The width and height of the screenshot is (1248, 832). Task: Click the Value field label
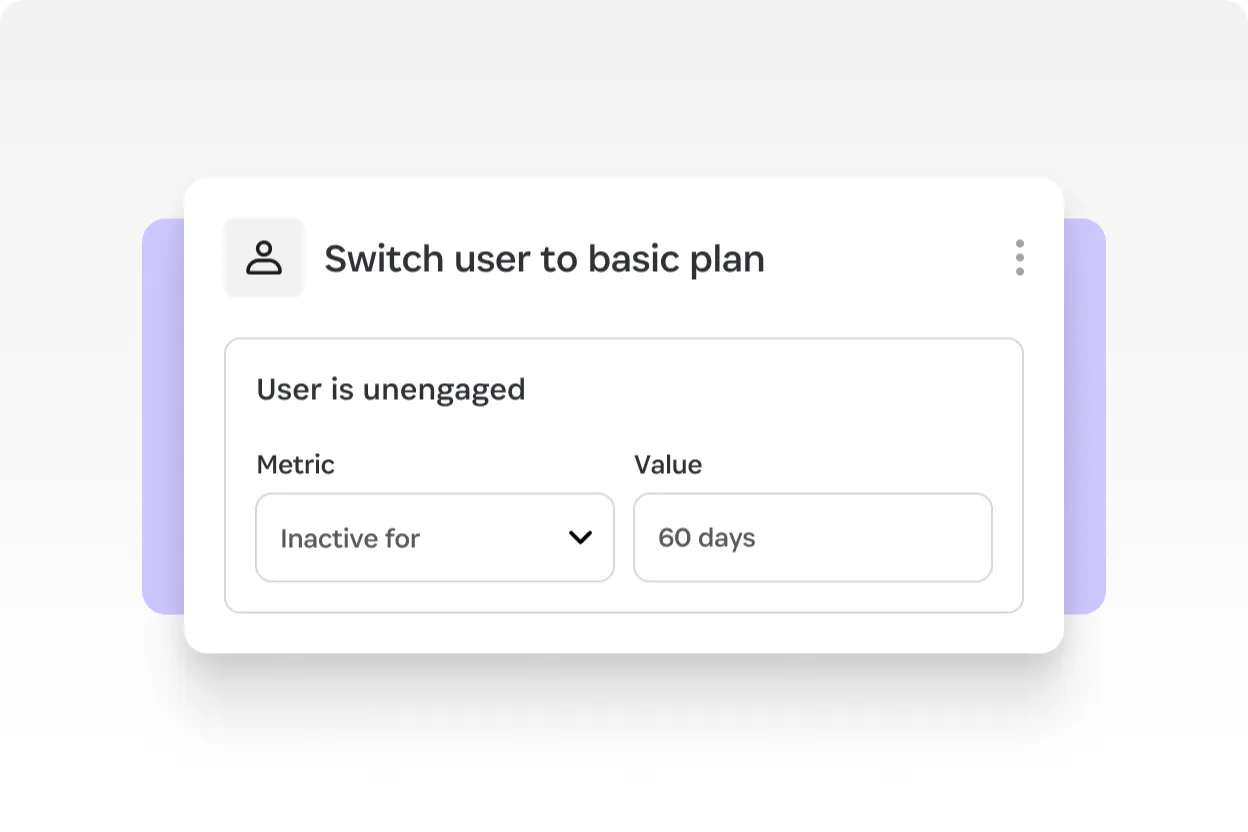coord(668,464)
